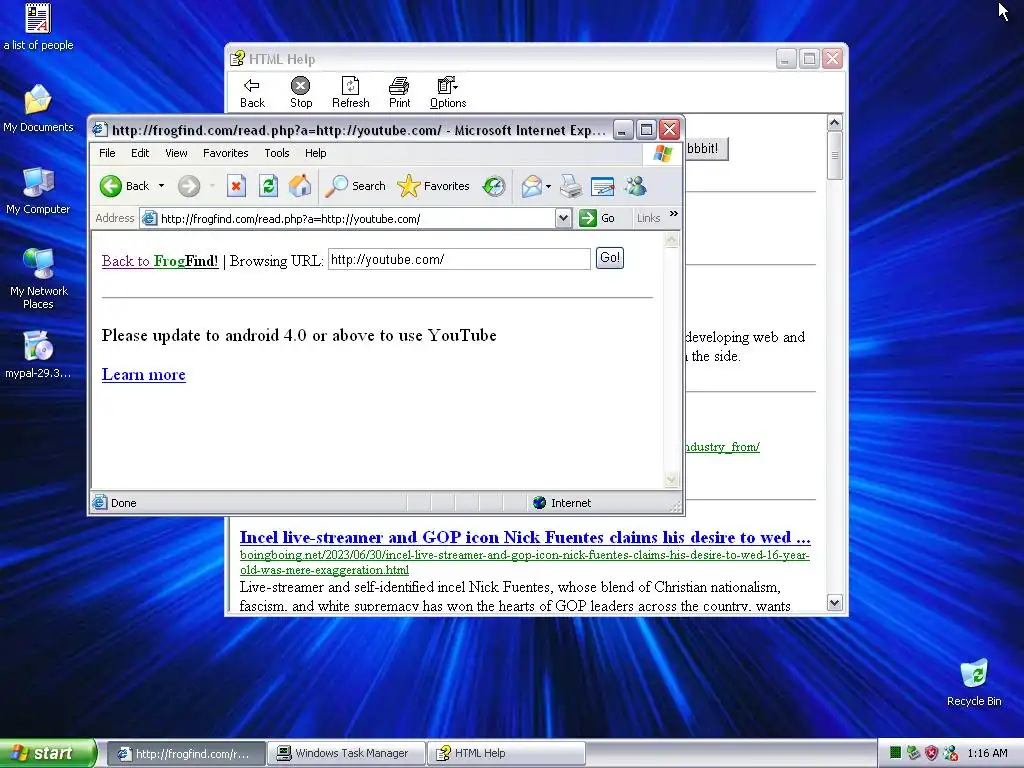1024x768 pixels.
Task: Click the Messenger tray icon
Action: [950, 753]
